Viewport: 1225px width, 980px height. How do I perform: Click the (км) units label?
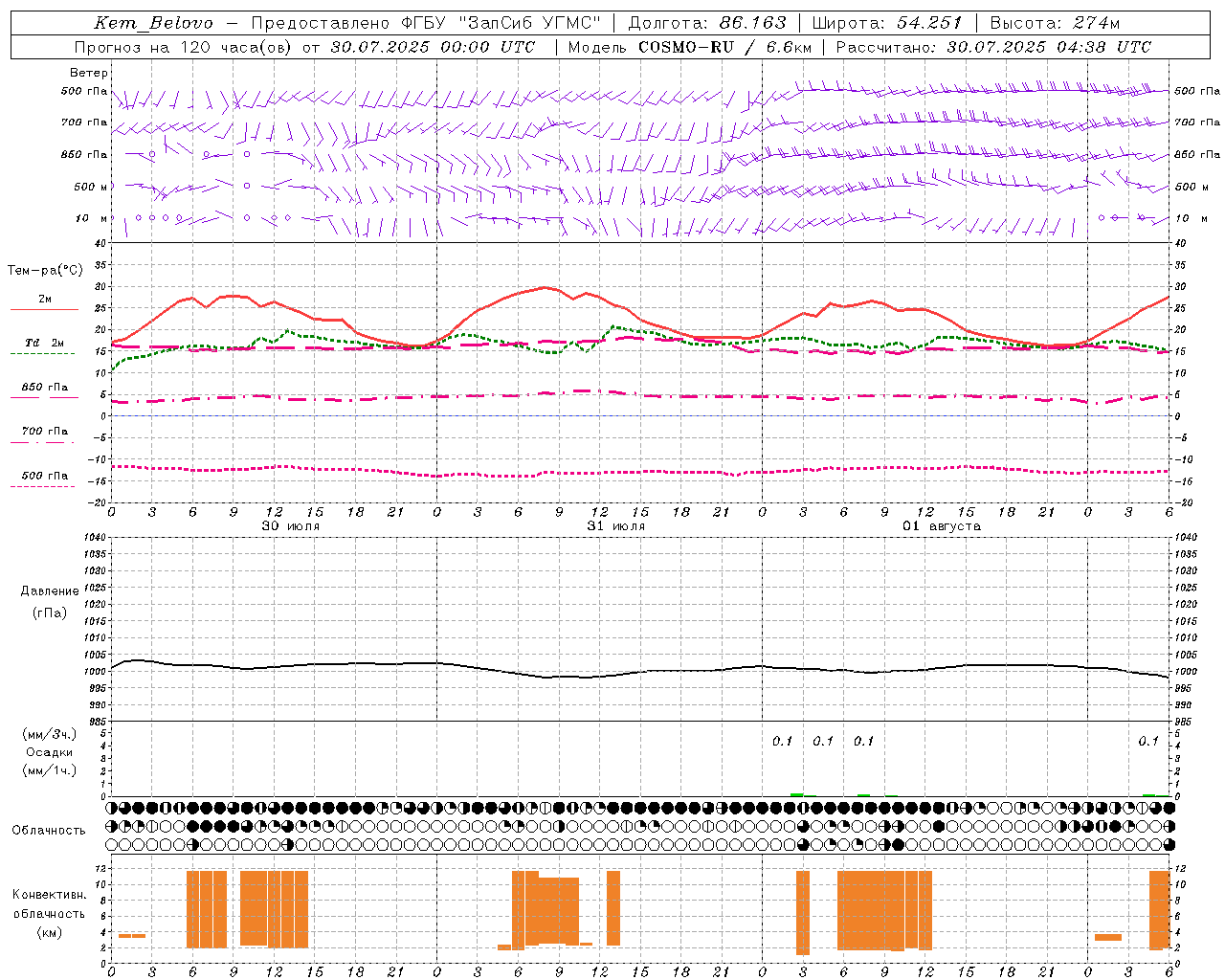pos(49,932)
